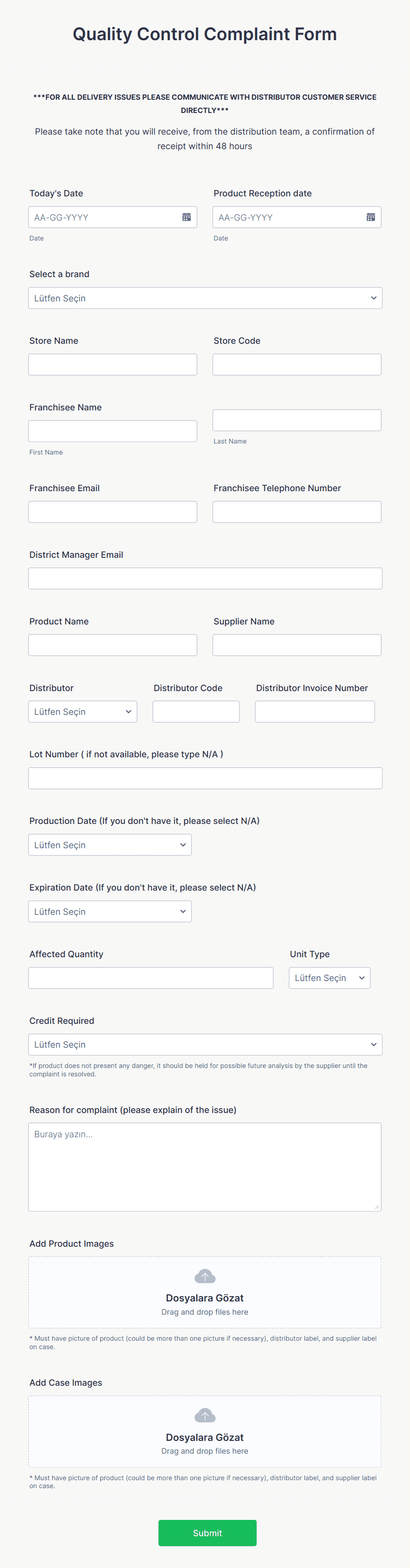Click the upload cloud icon under Add Case Images
410x1568 pixels.
click(205, 1415)
